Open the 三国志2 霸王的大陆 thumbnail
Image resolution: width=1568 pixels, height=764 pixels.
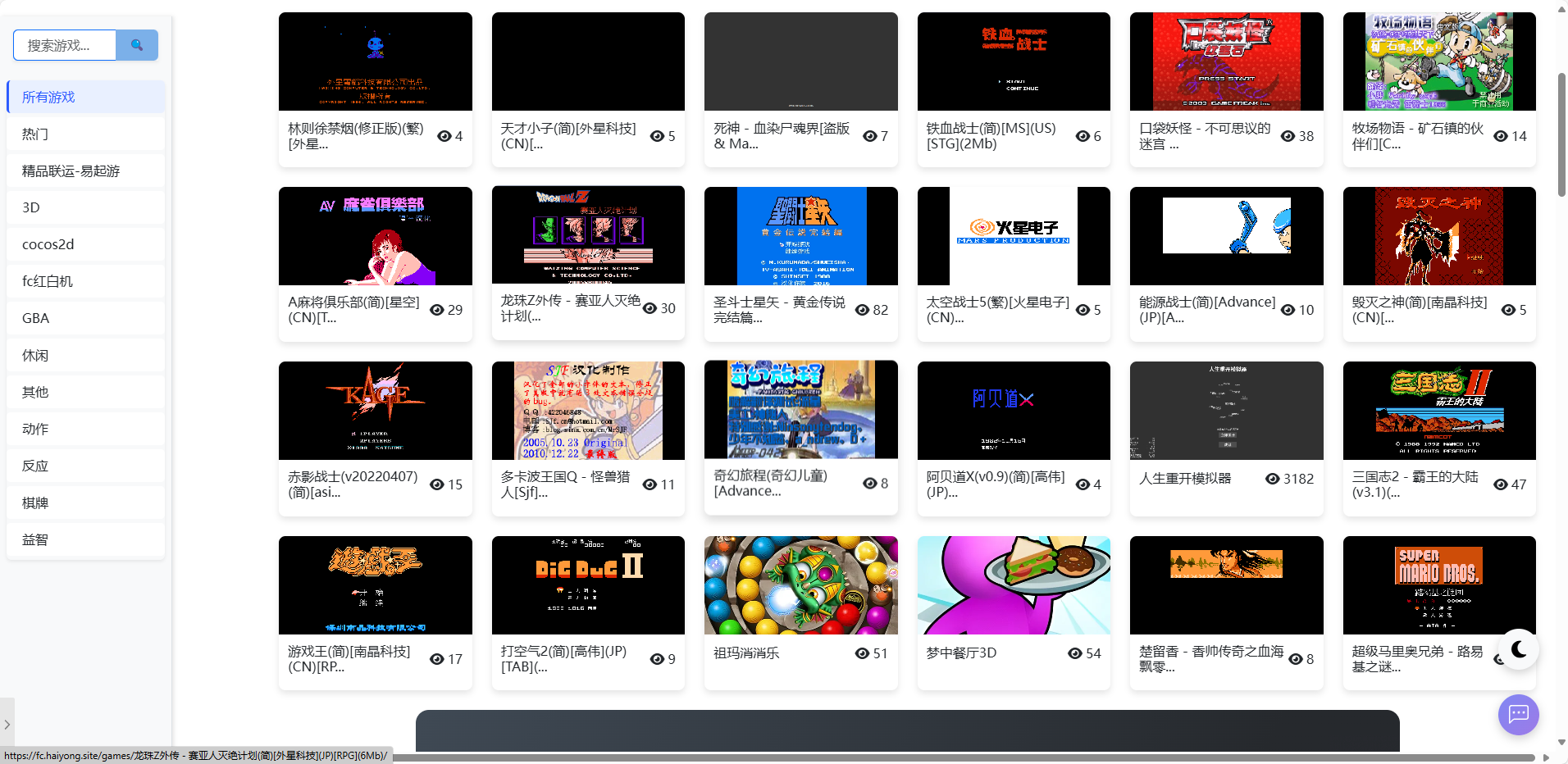[1439, 411]
